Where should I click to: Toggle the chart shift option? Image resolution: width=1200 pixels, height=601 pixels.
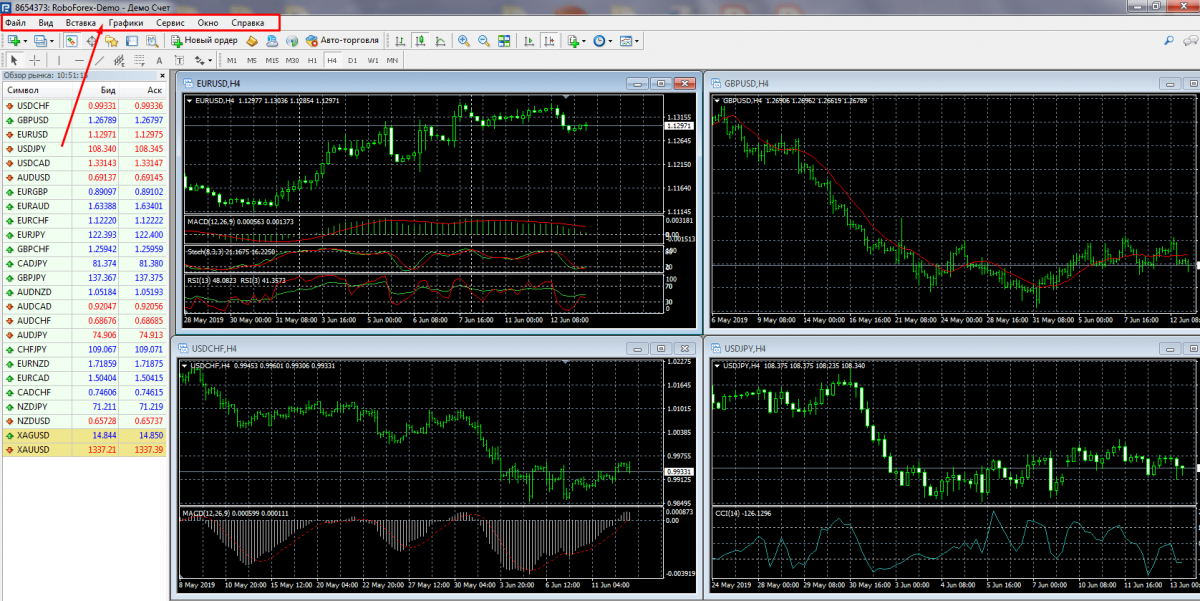(547, 41)
